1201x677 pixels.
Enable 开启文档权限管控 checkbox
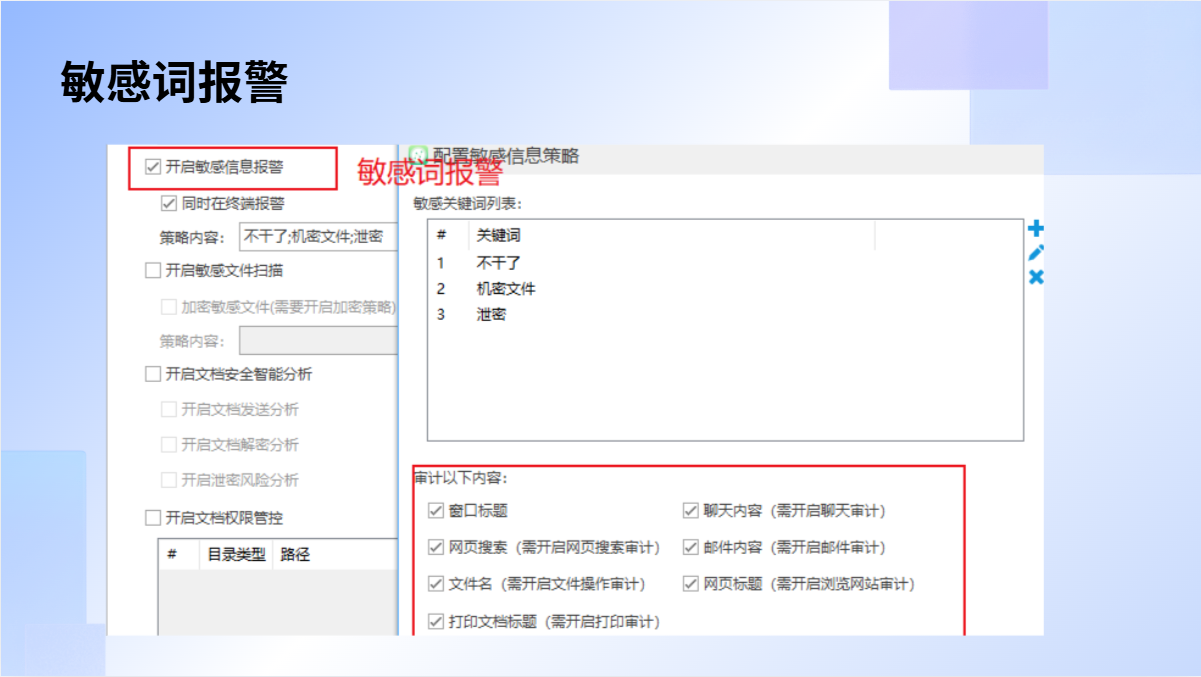pyautogui.click(x=153, y=518)
